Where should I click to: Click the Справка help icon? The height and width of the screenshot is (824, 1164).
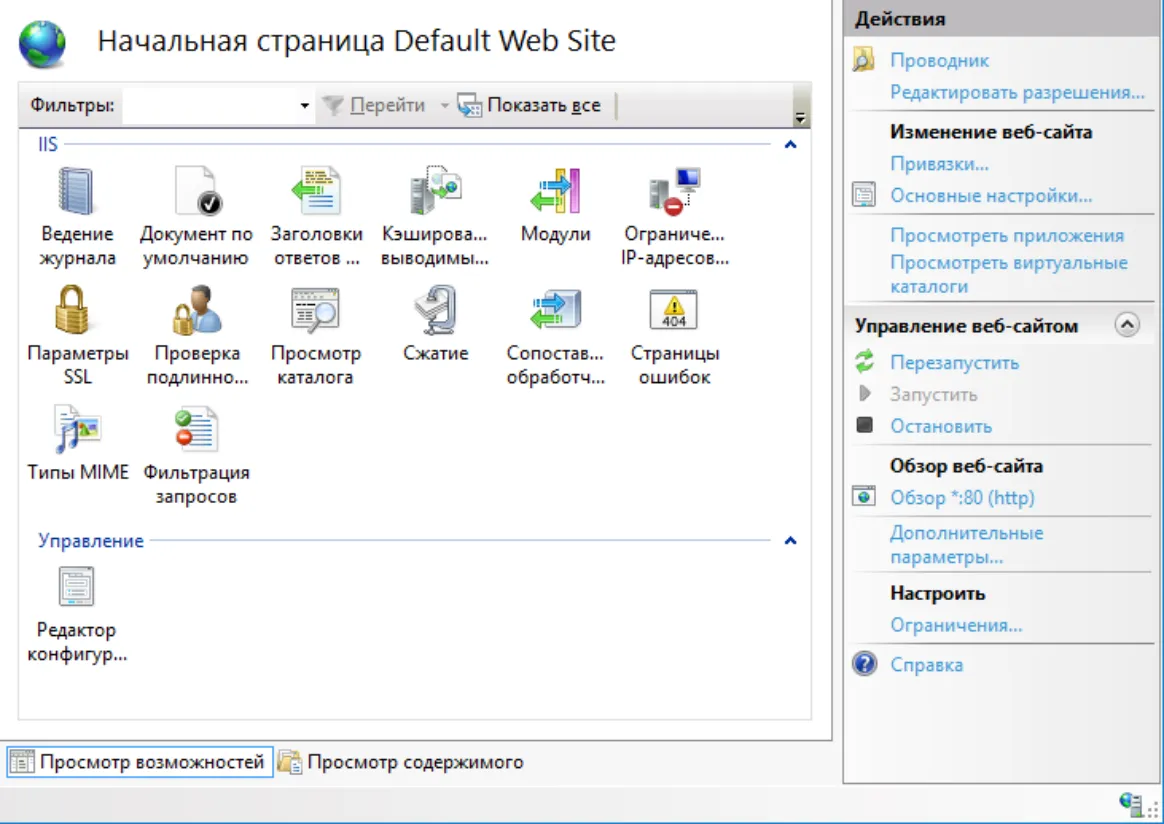(865, 664)
